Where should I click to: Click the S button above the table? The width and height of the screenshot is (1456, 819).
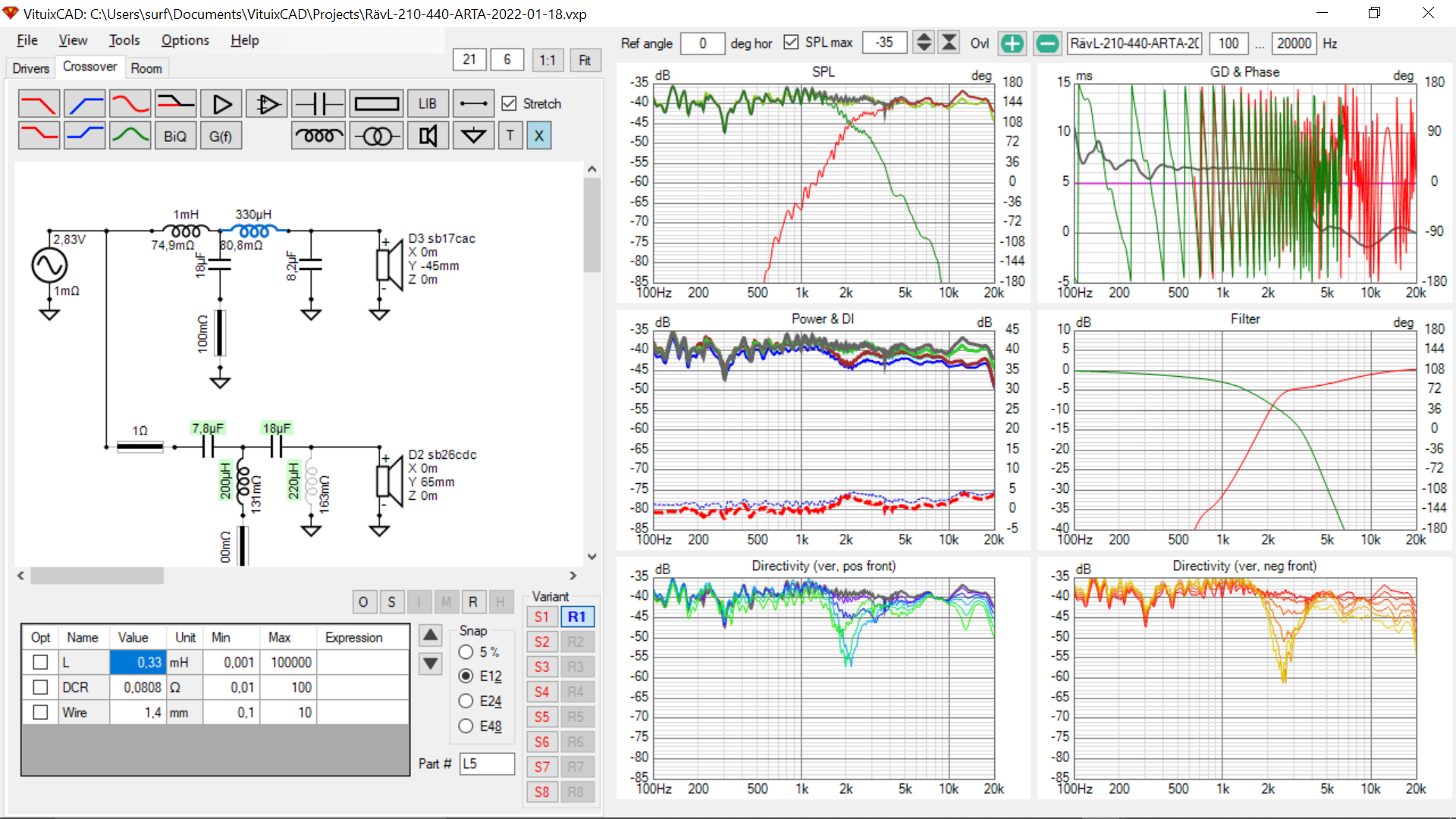[391, 602]
